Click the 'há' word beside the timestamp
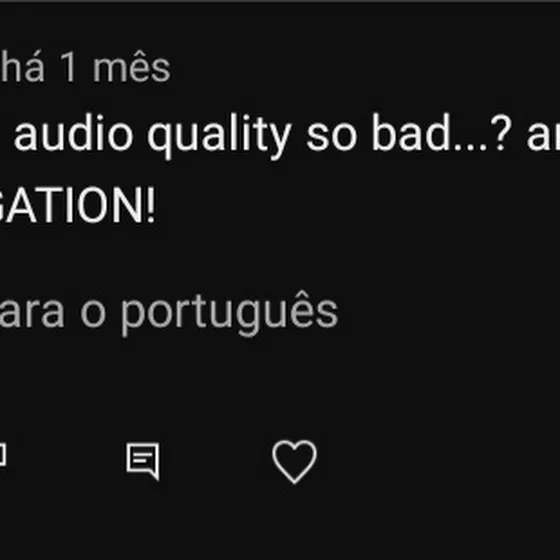Screen dimensions: 560x560 (x=22, y=67)
